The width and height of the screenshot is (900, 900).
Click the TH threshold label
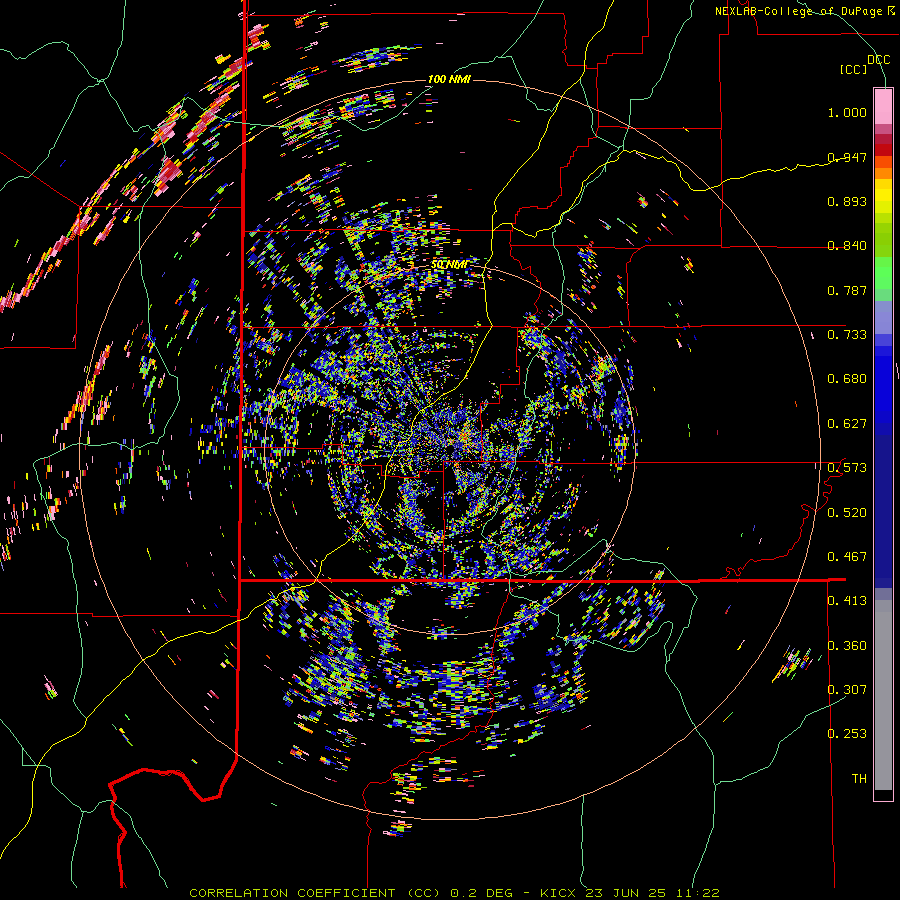(859, 779)
